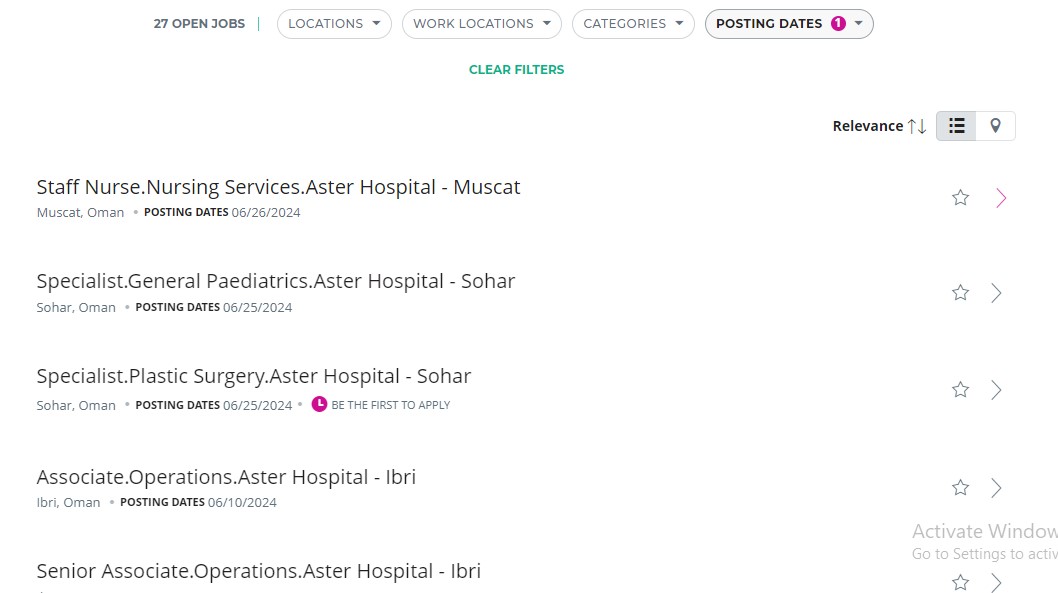Open Staff Nurse Nursing Services job title
The image size is (1058, 593).
[278, 187]
